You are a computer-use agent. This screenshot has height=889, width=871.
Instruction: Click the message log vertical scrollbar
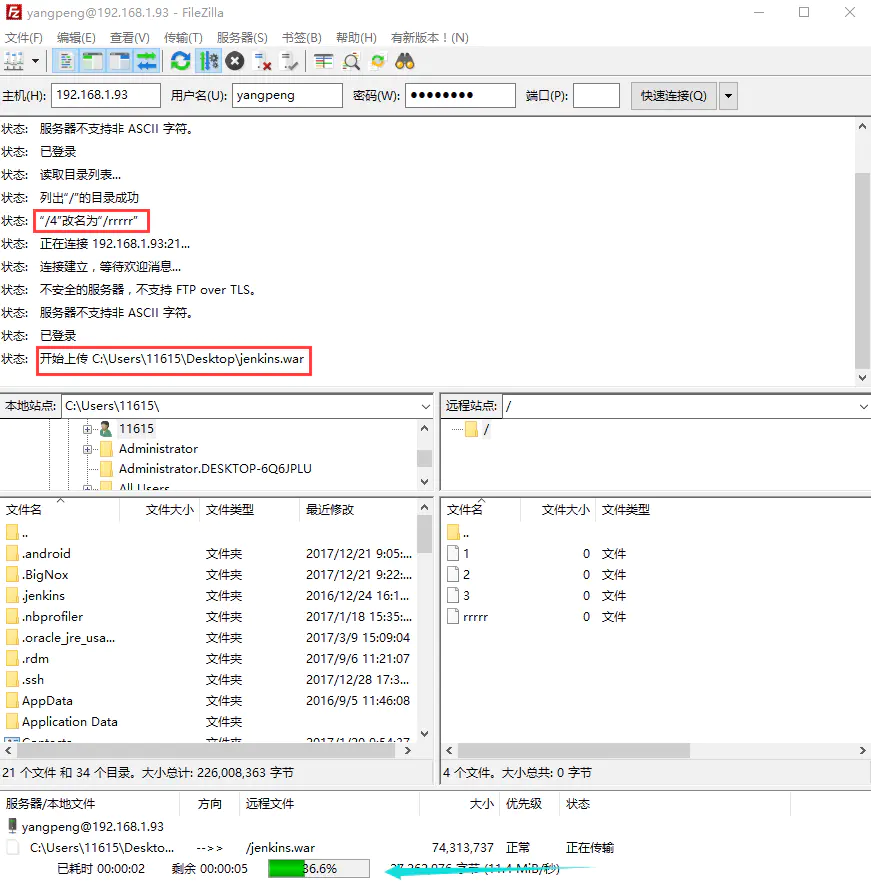[862, 270]
